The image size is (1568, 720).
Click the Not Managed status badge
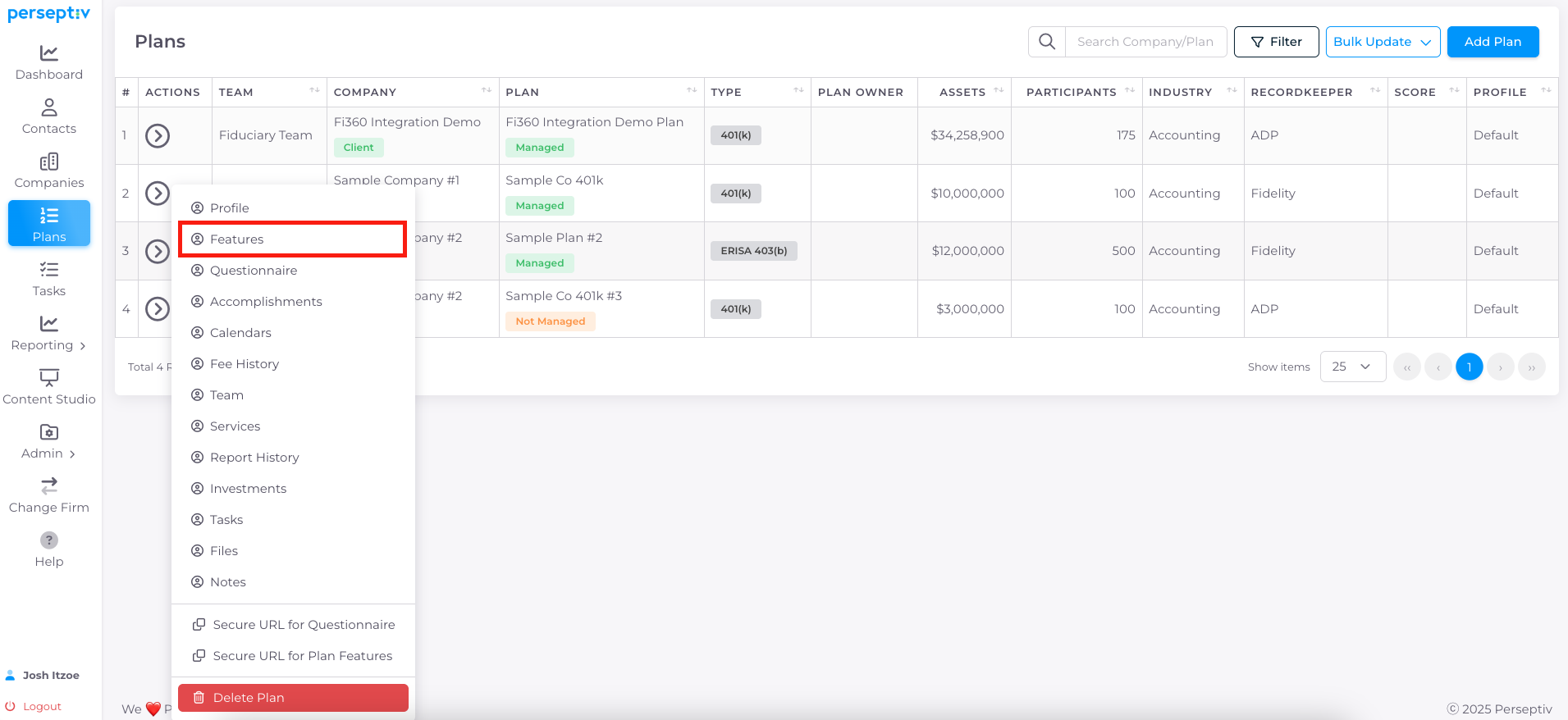click(x=551, y=321)
